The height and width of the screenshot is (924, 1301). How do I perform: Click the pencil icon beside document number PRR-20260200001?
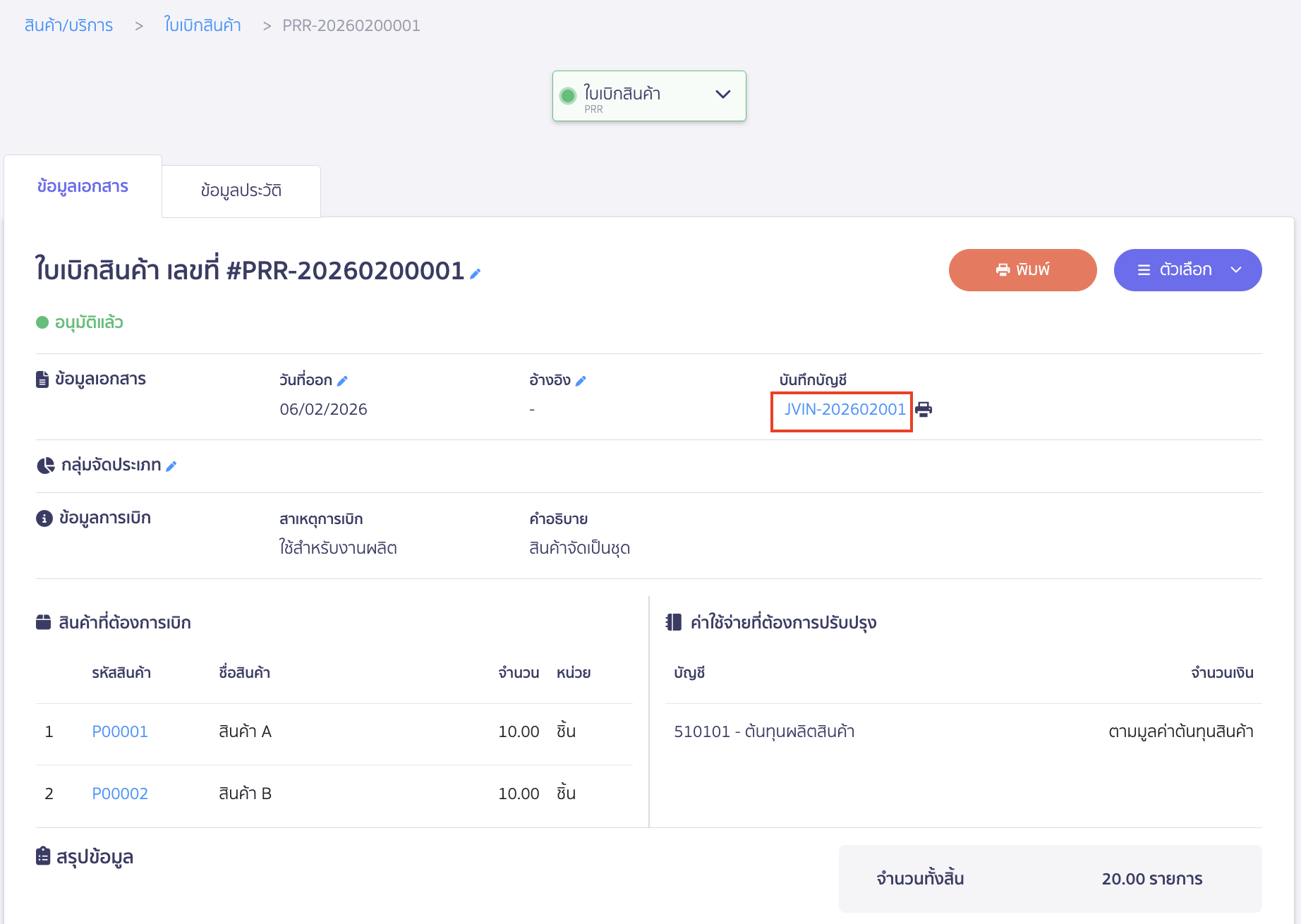[x=476, y=274]
